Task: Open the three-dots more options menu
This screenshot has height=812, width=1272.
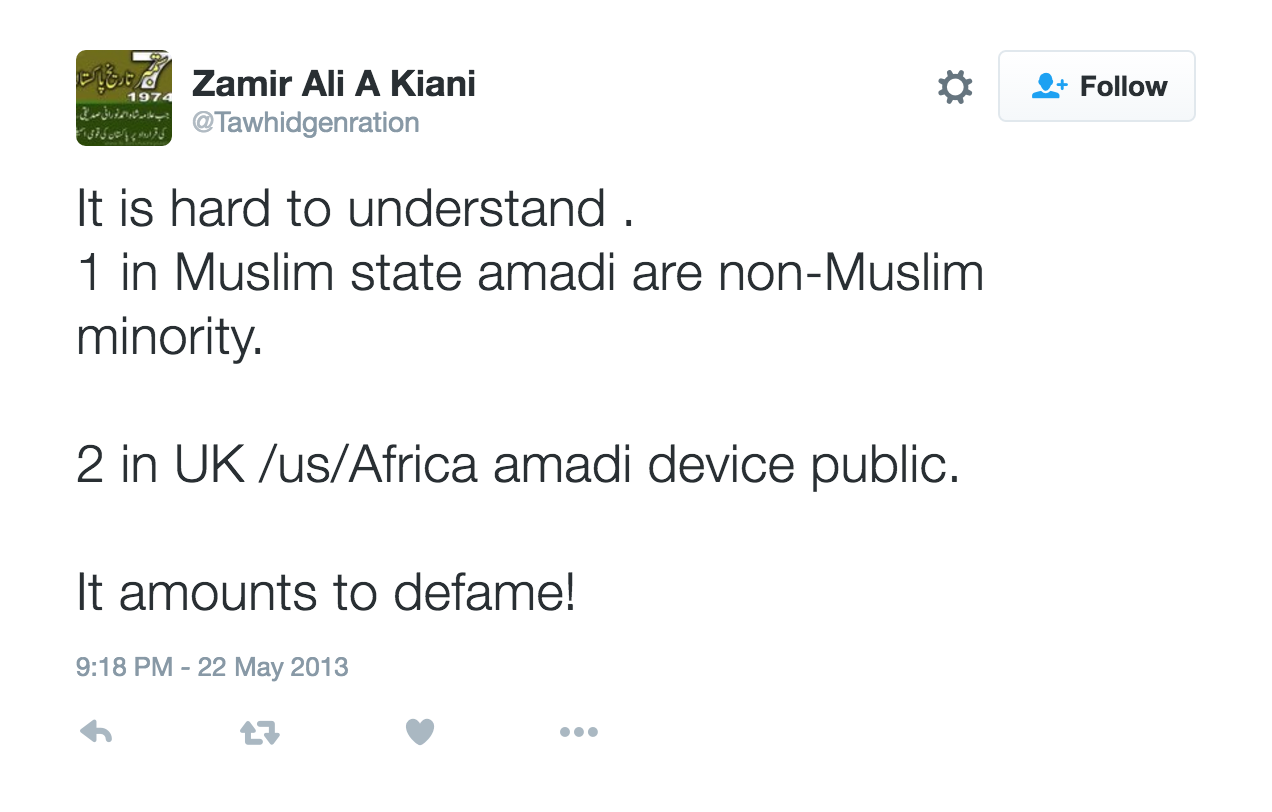Action: [x=578, y=733]
